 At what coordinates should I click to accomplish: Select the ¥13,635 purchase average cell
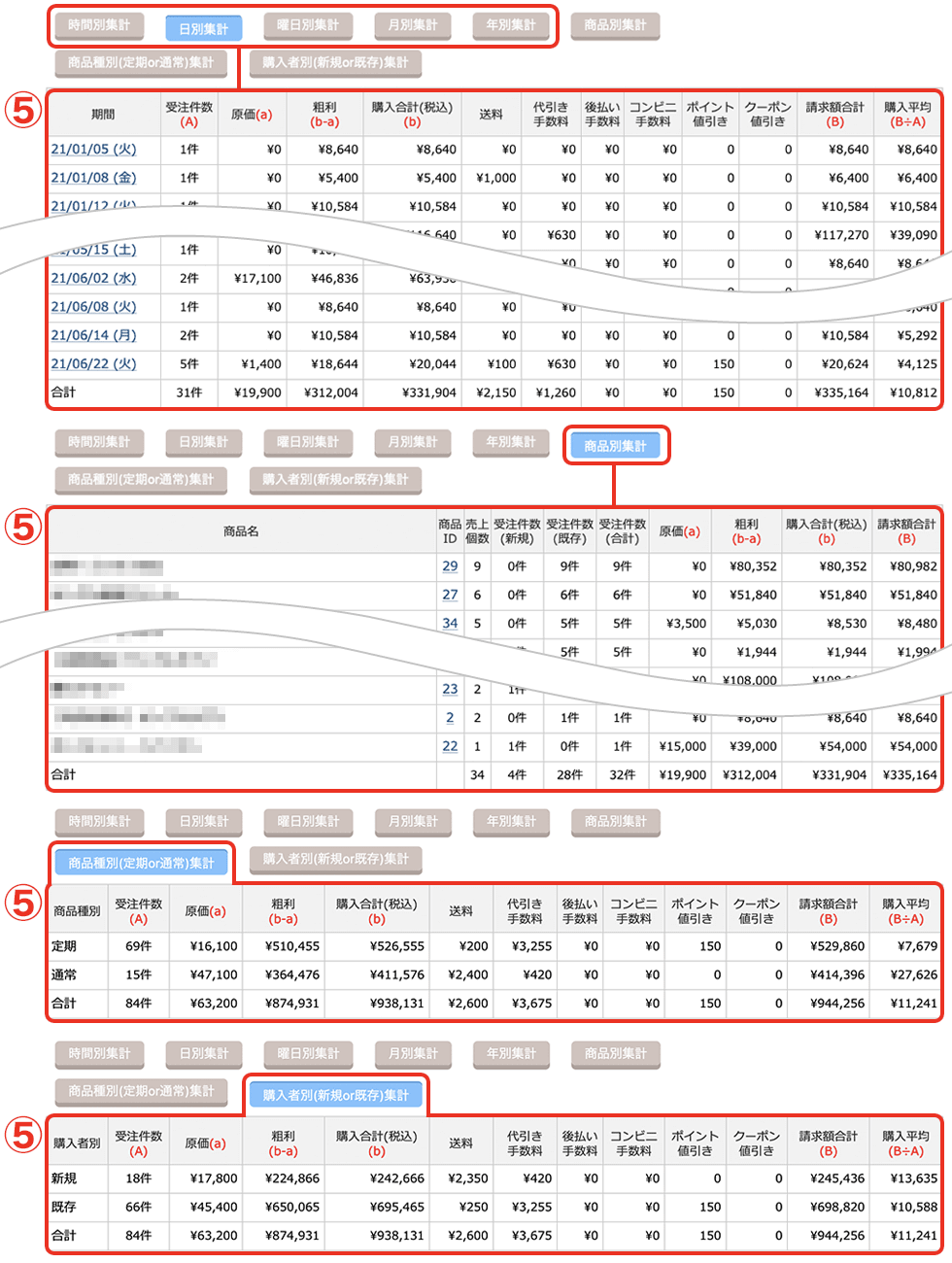tap(905, 1178)
